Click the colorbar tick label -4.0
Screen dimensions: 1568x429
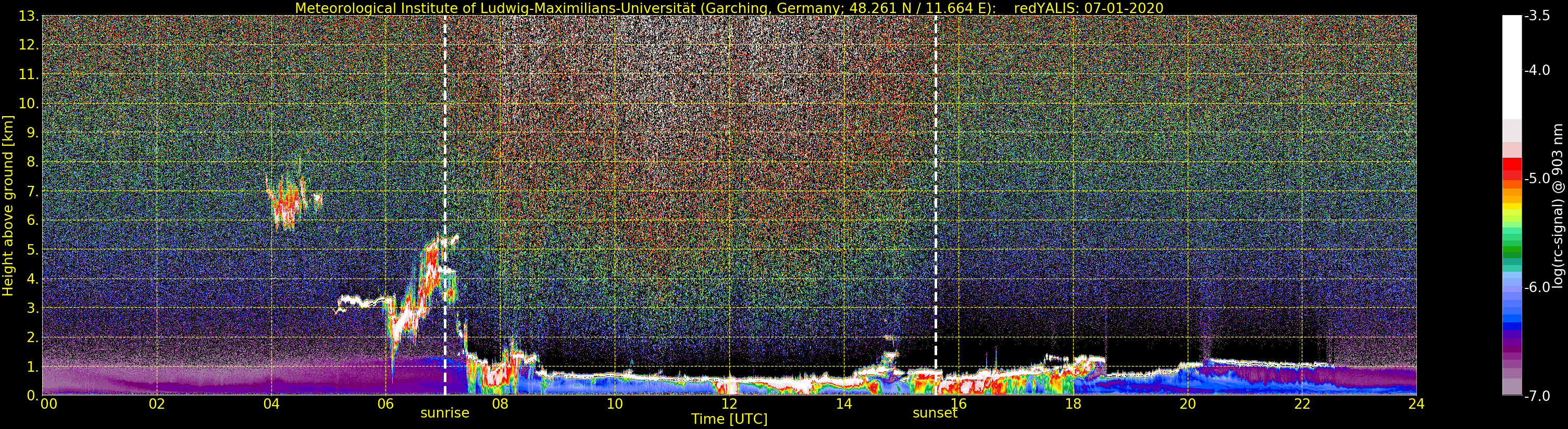[x=1537, y=71]
